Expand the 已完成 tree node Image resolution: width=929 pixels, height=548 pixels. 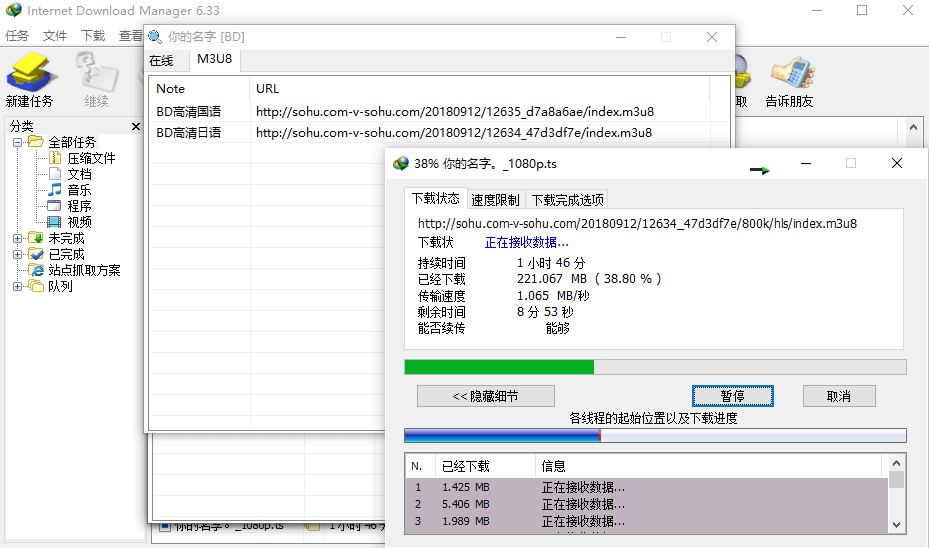(17, 254)
